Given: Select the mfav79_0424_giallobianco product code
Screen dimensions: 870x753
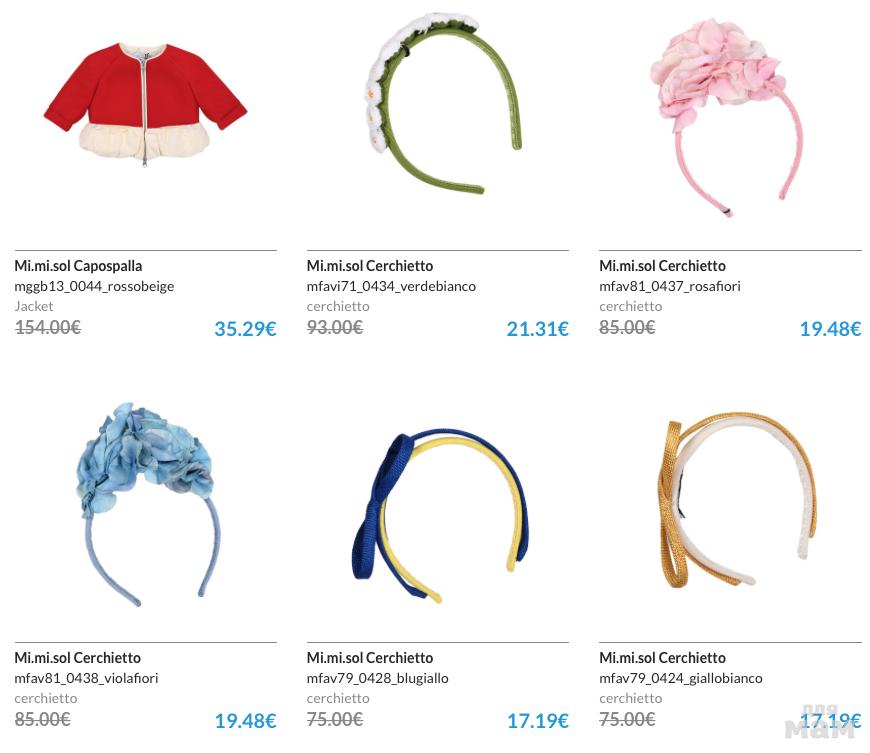Looking at the screenshot, I should click(x=681, y=678).
